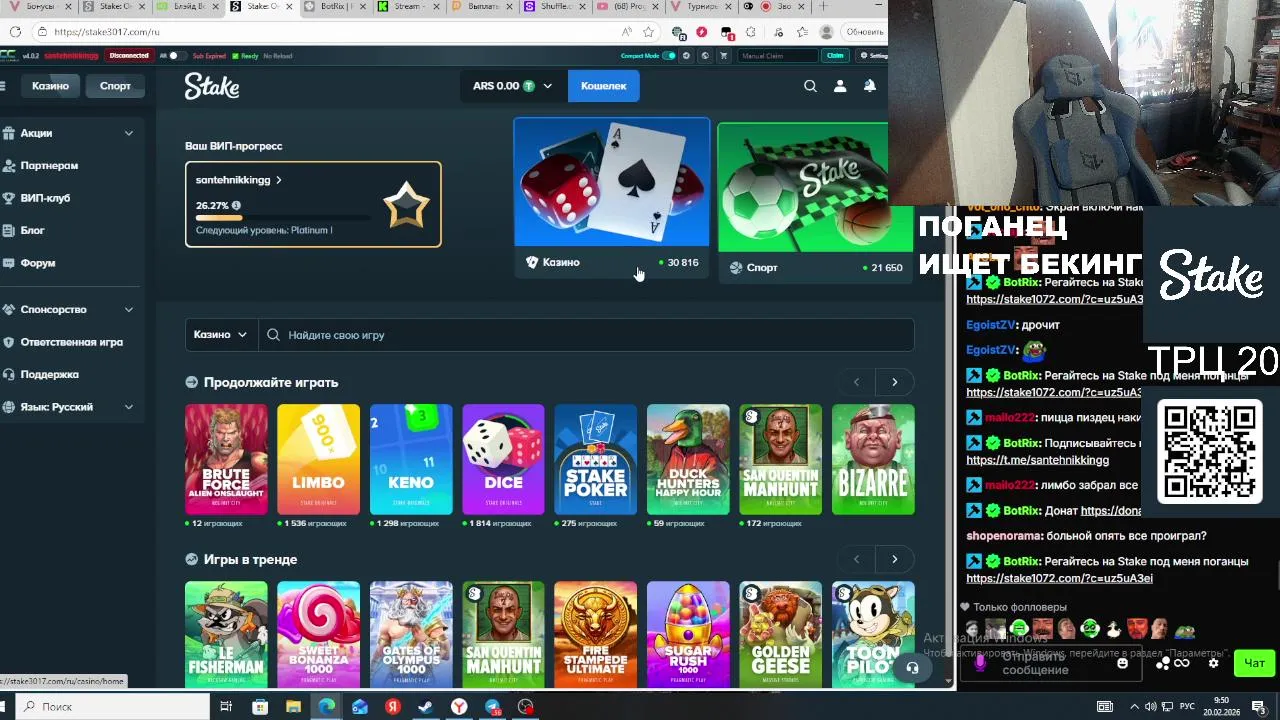Open the user profile icon in header
Viewport: 1280px width, 720px height.
coord(840,86)
